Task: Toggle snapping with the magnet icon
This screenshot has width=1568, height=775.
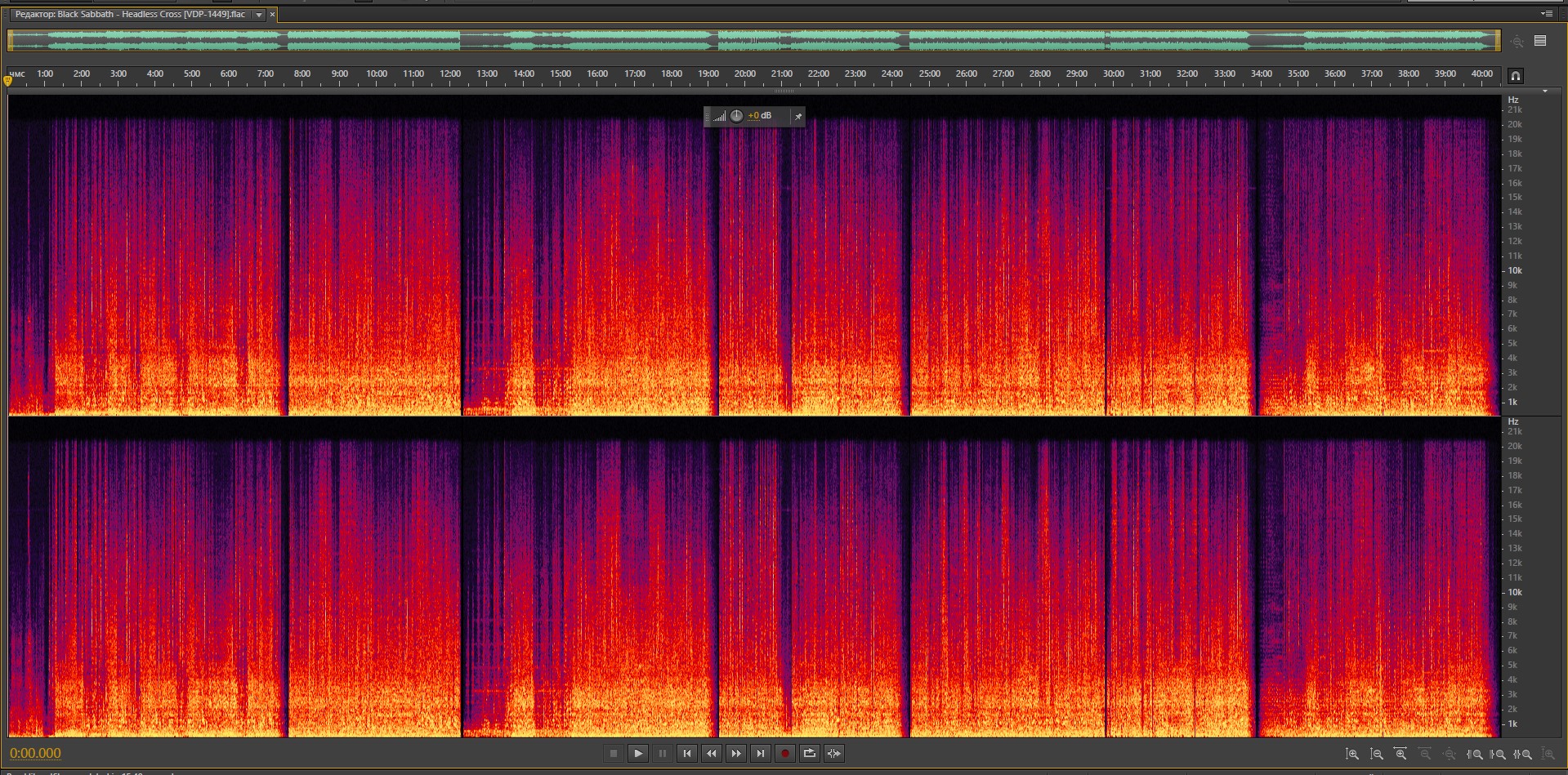Action: 1516,76
